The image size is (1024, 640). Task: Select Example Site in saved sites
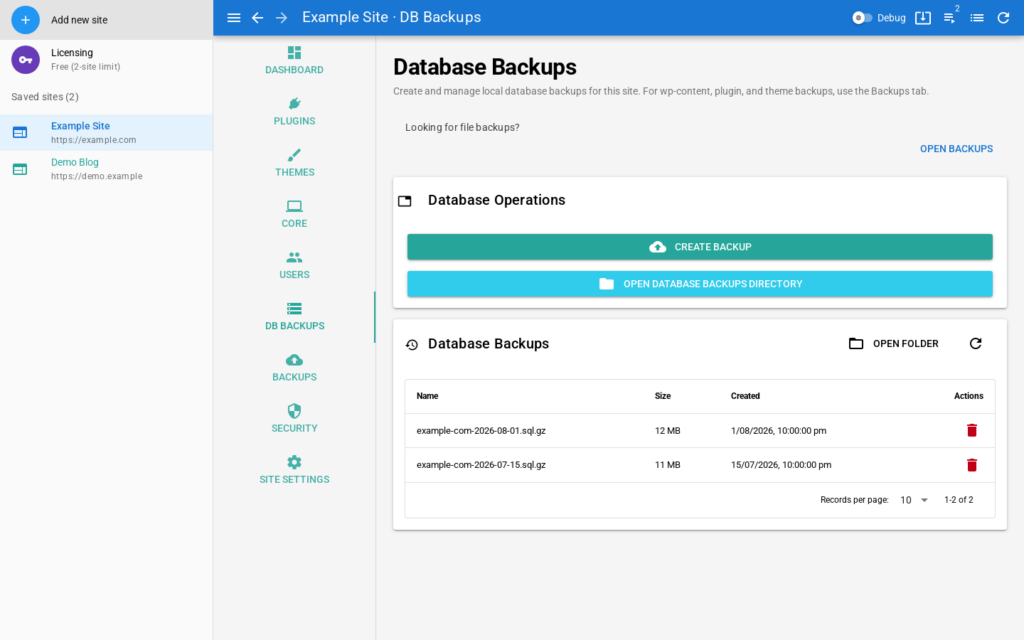tap(106, 133)
